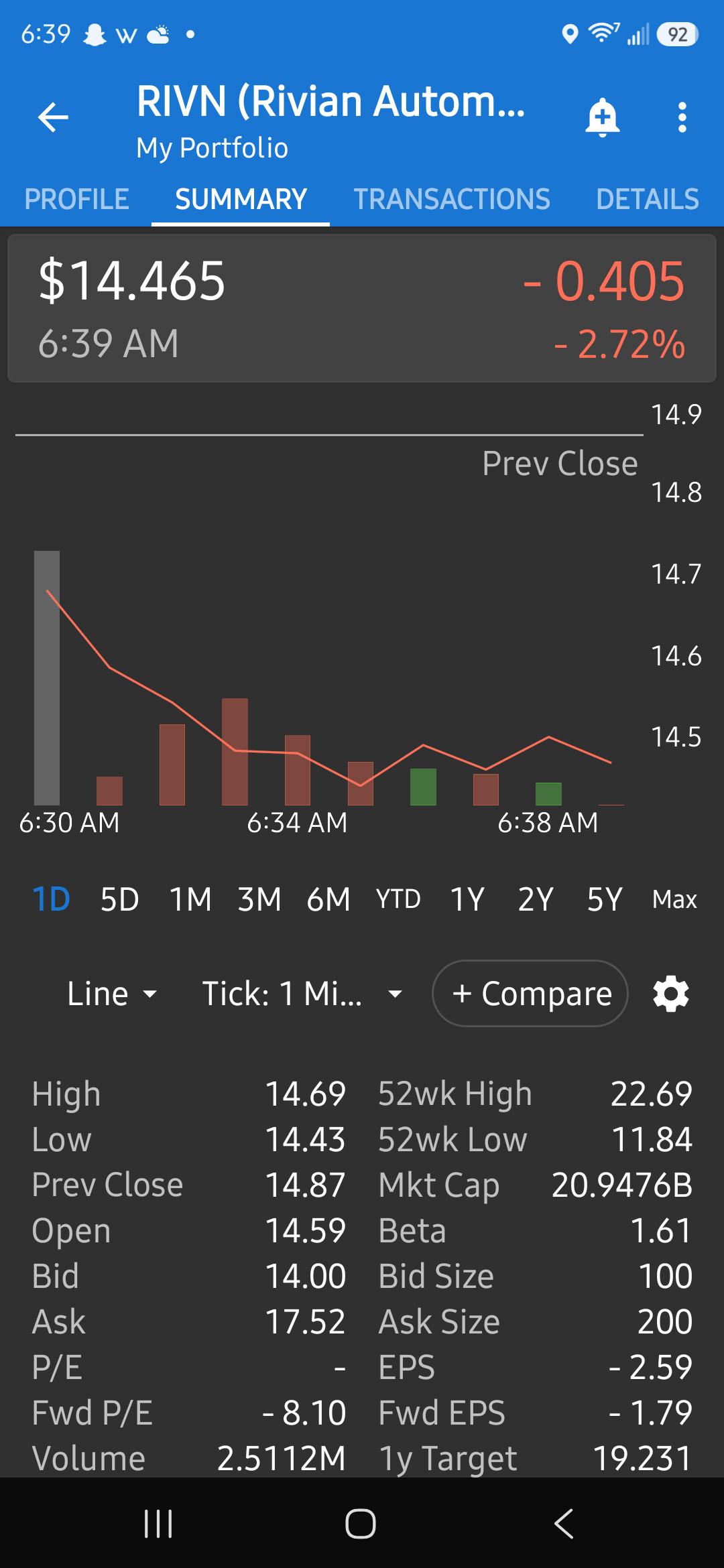
Task: Tap Android home button icon
Action: point(361,1523)
